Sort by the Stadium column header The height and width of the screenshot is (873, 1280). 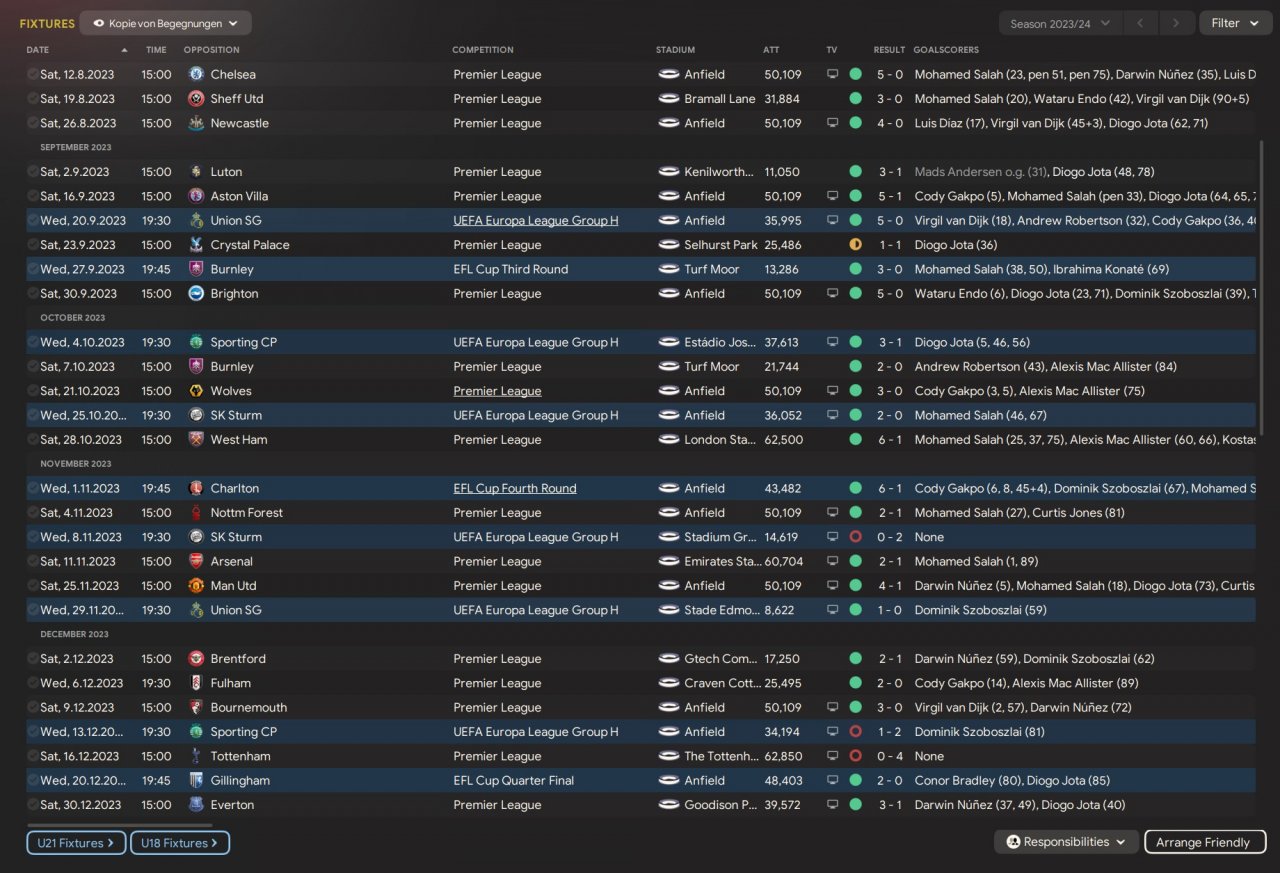point(675,50)
